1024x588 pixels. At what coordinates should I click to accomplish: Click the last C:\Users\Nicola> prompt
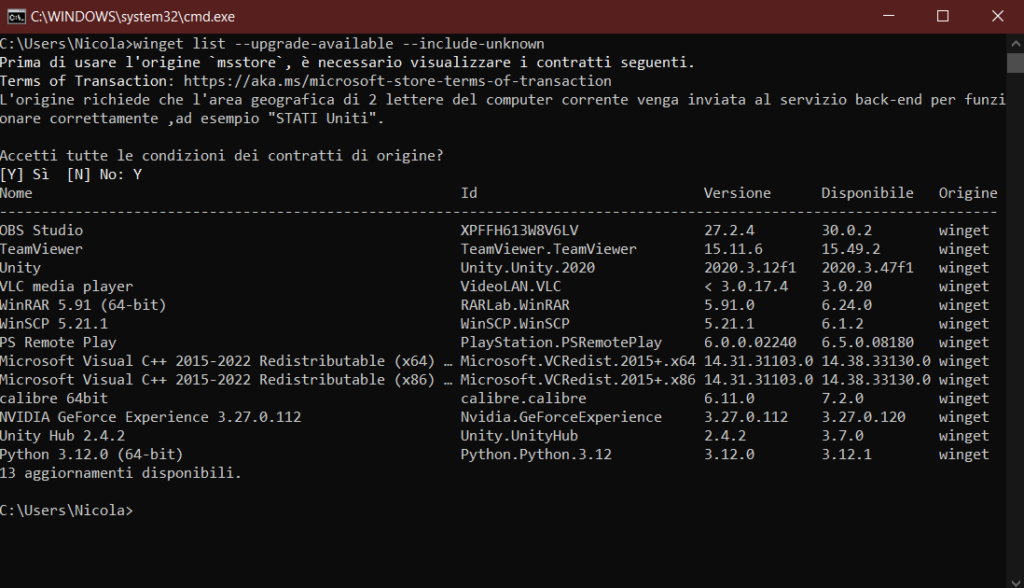[67, 510]
